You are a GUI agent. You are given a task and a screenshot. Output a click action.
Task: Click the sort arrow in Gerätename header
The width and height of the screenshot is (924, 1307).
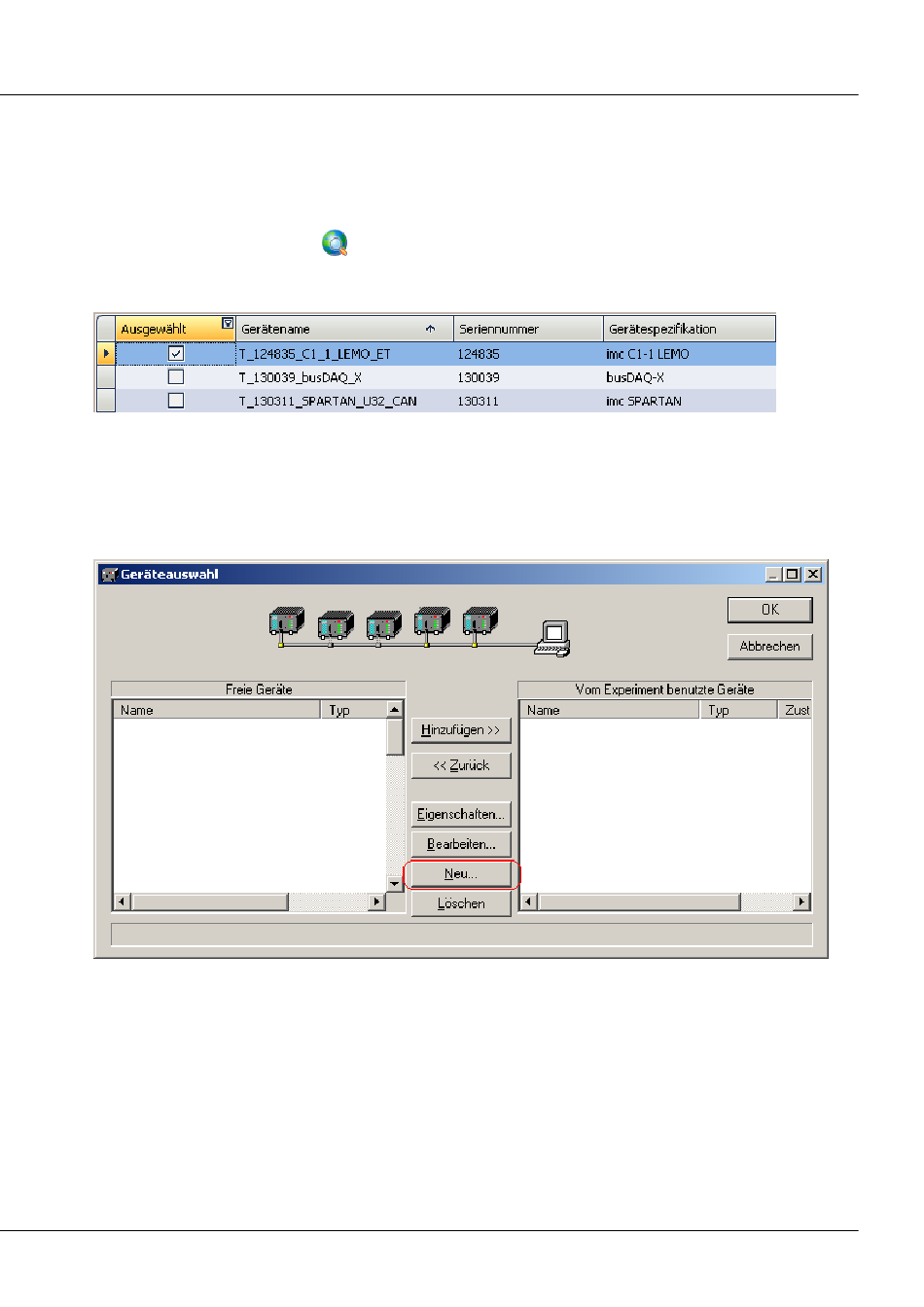coord(430,329)
